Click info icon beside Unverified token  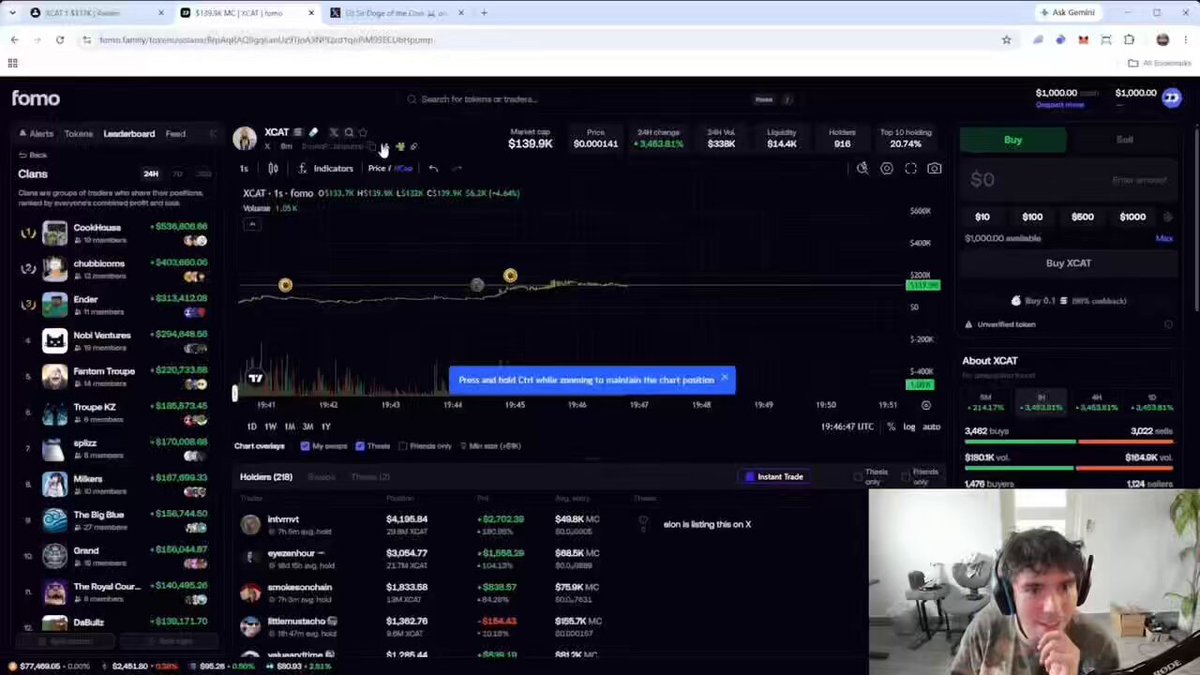1168,324
